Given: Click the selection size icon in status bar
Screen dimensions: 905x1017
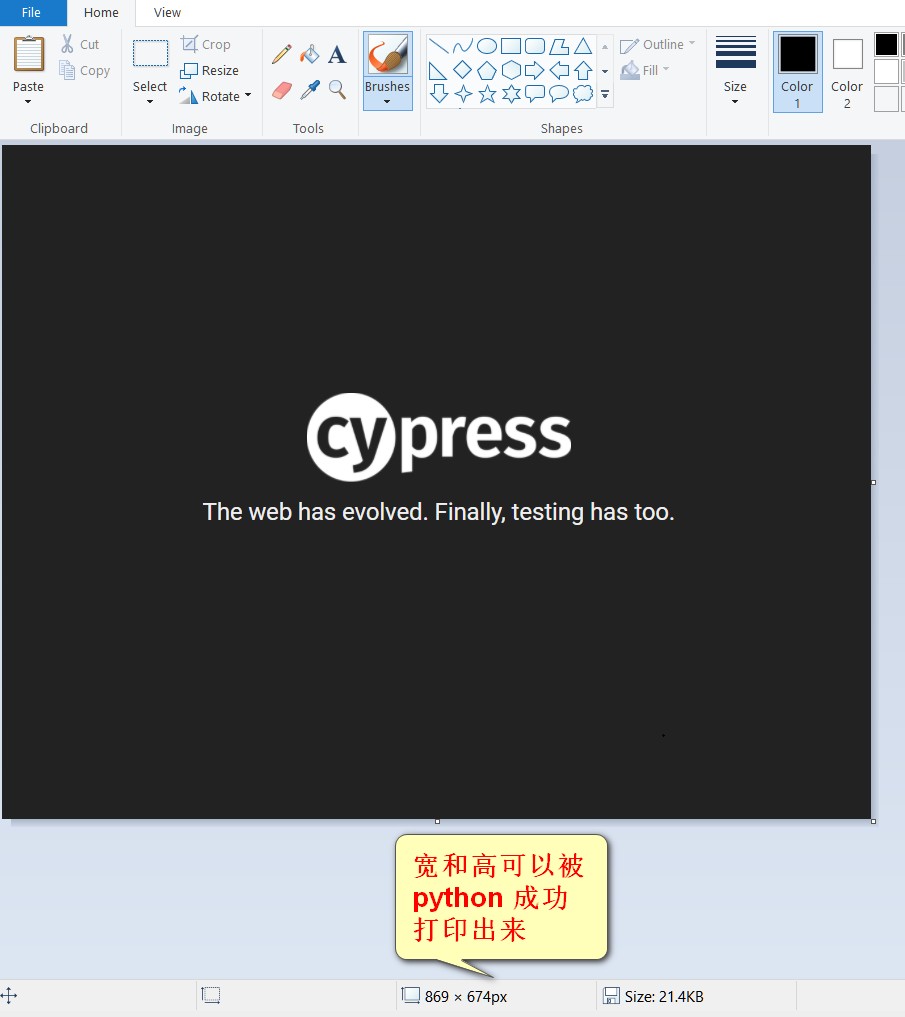Looking at the screenshot, I should 211,995.
